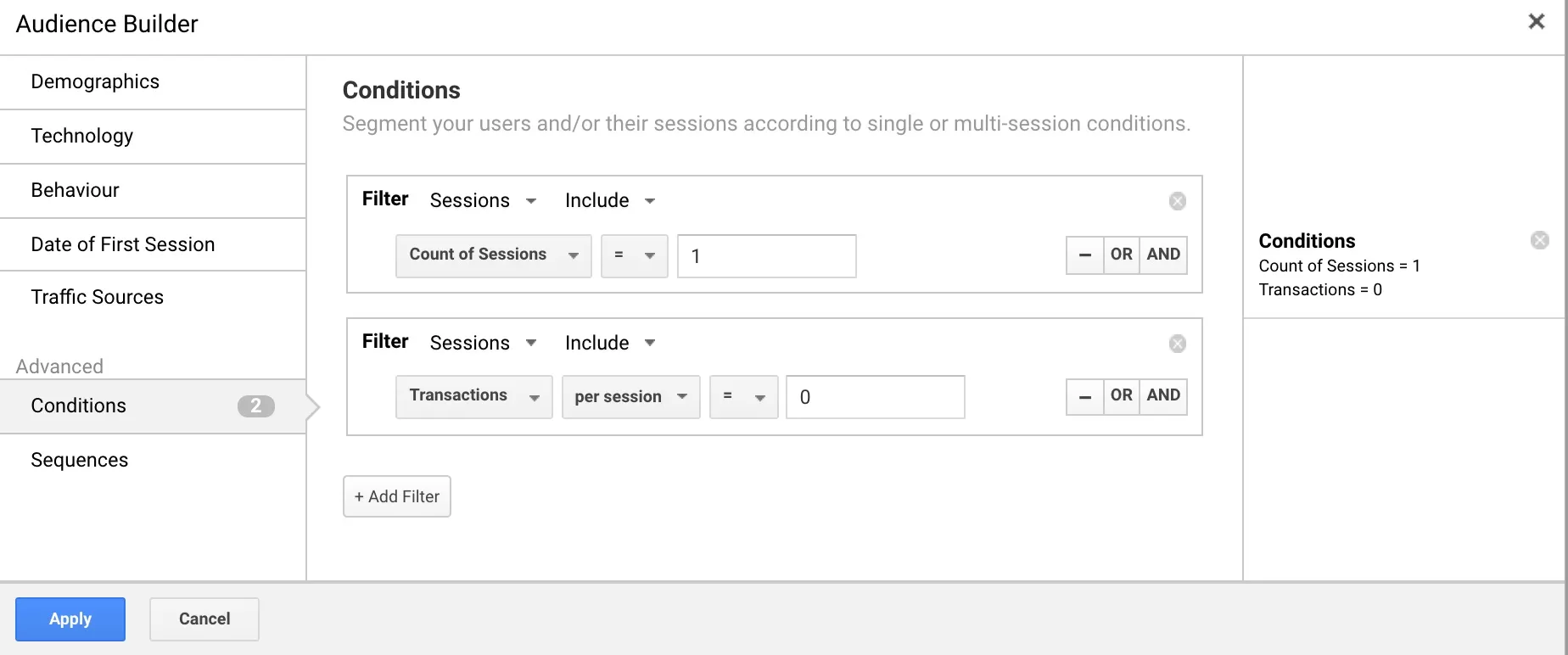Screen dimensions: 1568x655
Task: Add OR condition to Count of Sessions row
Action: 1121,255
